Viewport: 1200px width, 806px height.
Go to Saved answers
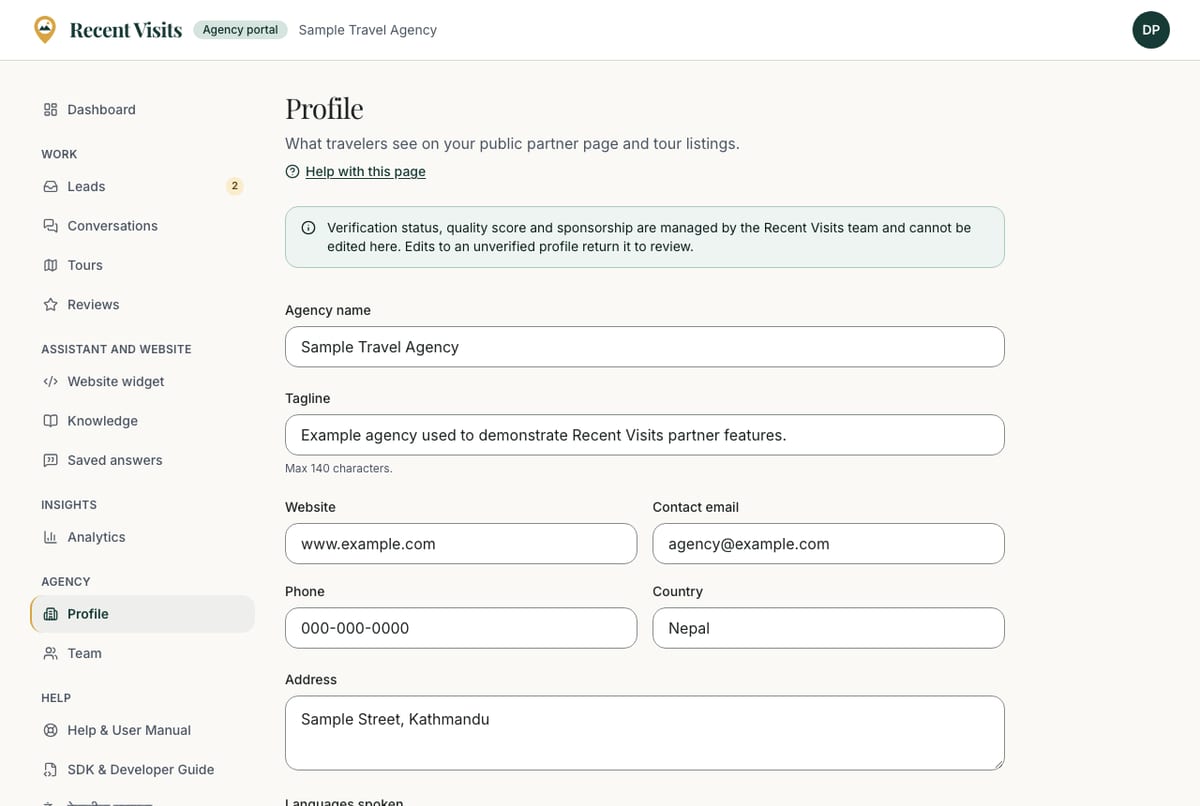(142, 460)
